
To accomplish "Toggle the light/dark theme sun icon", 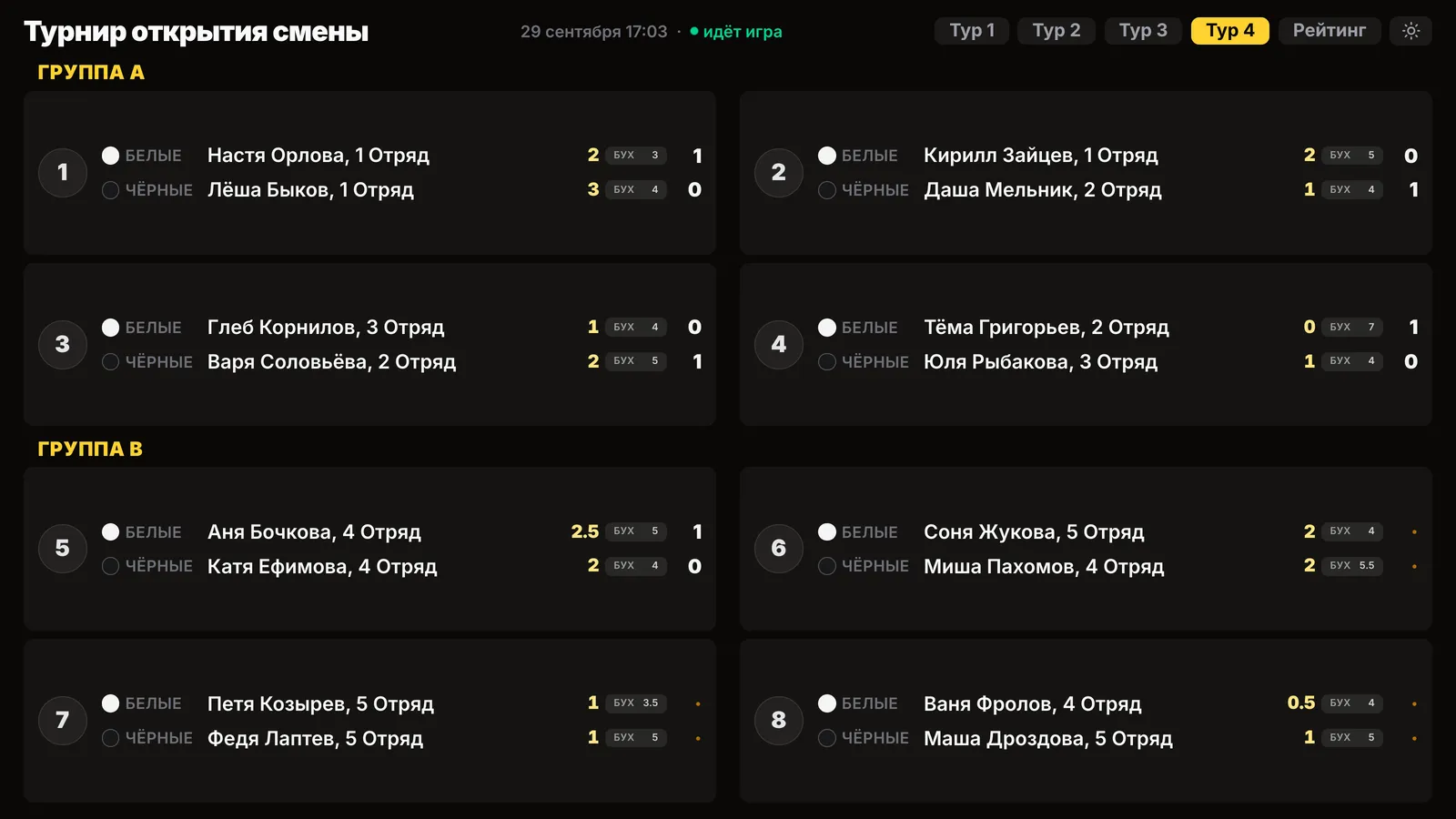I will [1410, 31].
